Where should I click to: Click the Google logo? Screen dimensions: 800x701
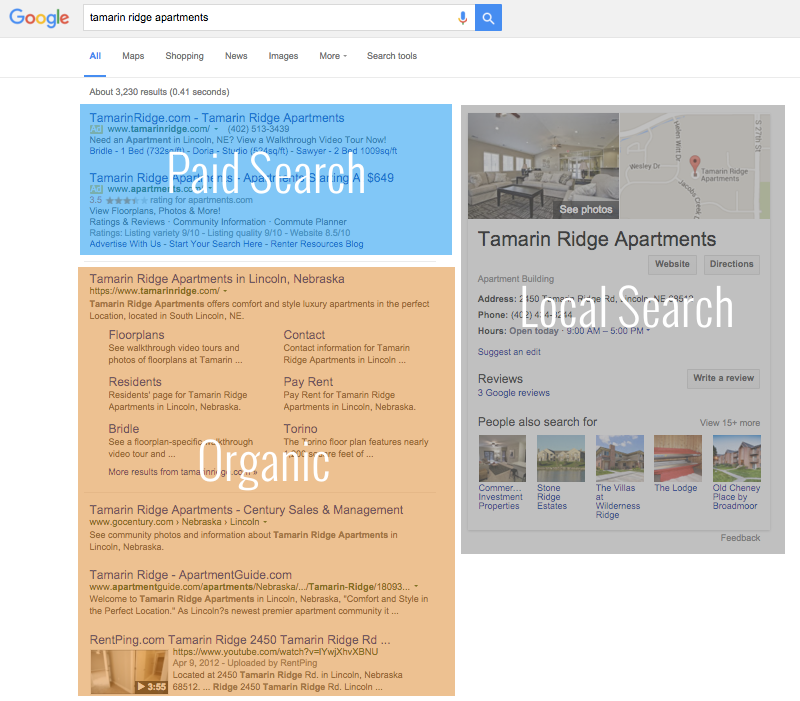(x=39, y=18)
